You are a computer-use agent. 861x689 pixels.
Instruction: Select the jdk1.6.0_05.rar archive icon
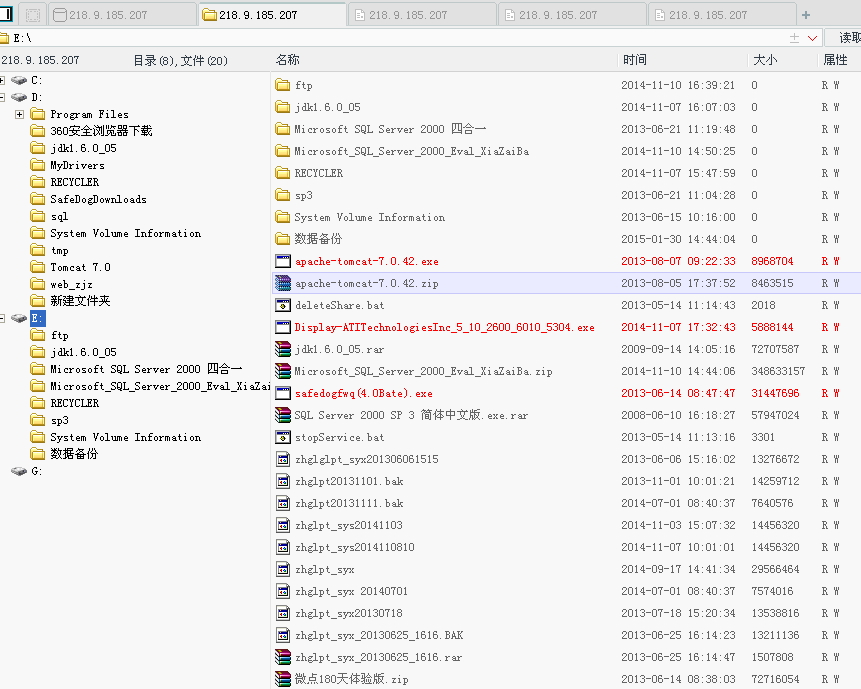coord(283,349)
